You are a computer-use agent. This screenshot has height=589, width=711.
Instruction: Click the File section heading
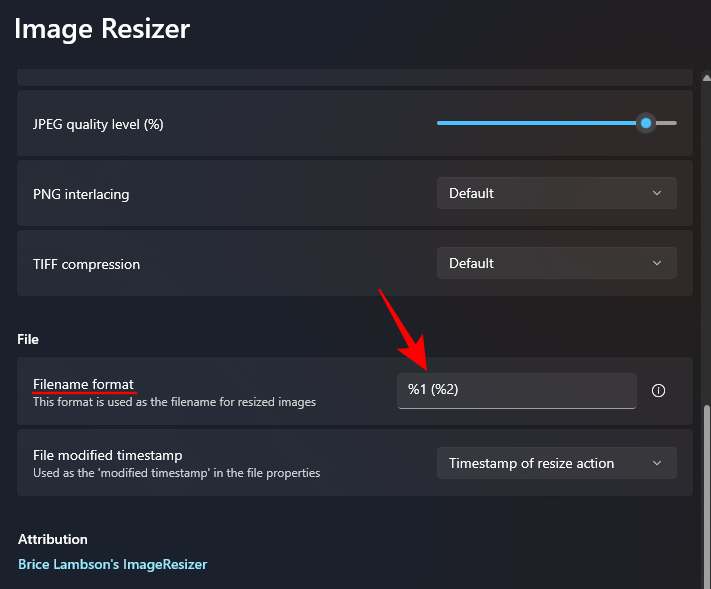(28, 340)
